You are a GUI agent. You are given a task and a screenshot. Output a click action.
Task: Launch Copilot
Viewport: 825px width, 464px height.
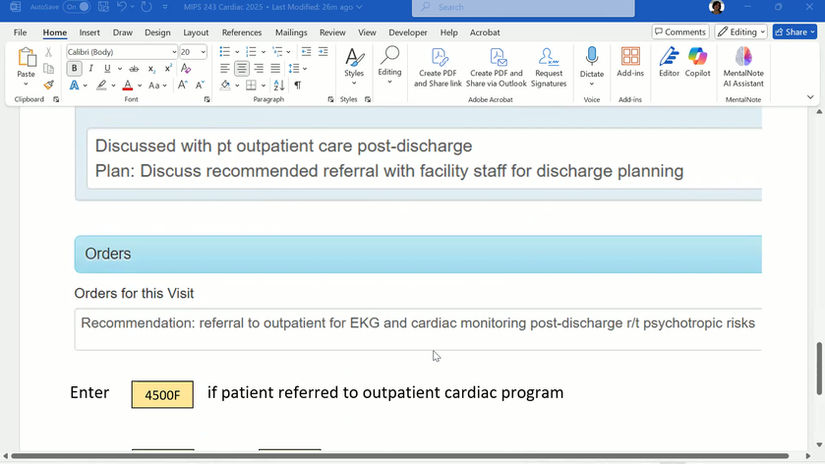click(x=698, y=62)
